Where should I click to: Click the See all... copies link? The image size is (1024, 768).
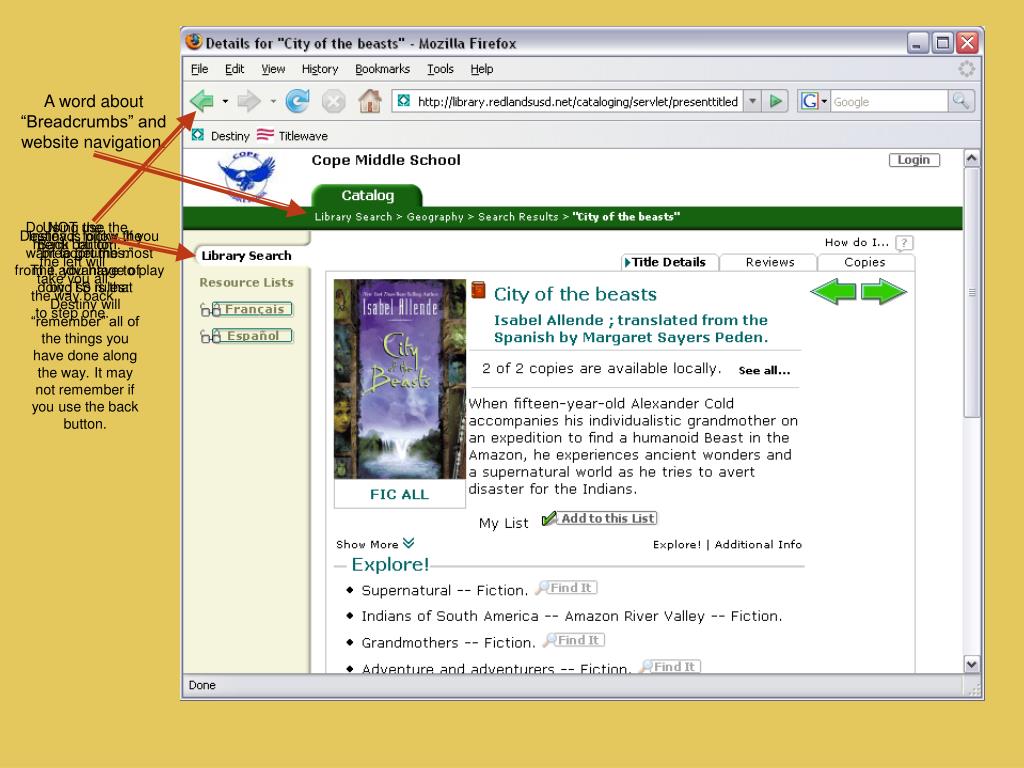(x=764, y=370)
